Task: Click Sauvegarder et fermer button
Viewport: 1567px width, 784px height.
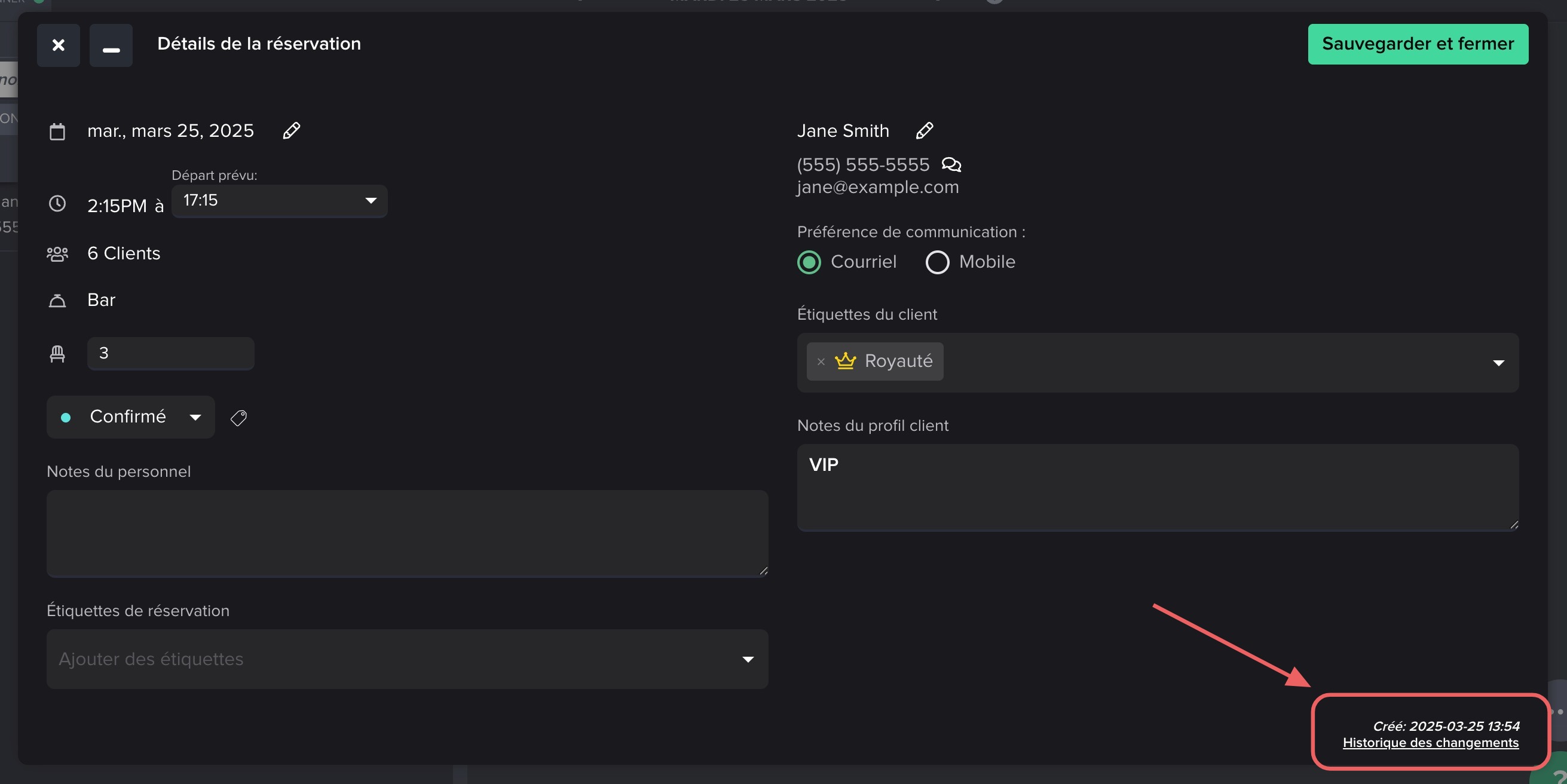Action: (x=1418, y=44)
